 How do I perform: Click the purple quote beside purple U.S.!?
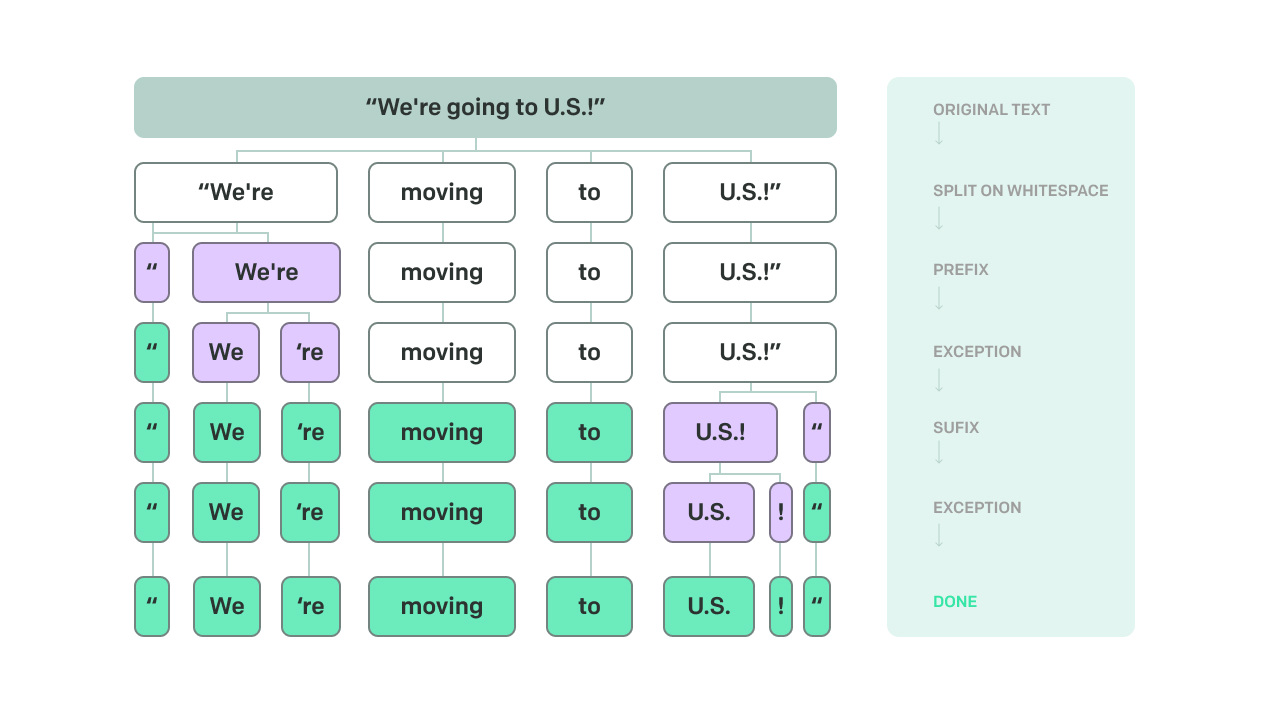coord(817,432)
